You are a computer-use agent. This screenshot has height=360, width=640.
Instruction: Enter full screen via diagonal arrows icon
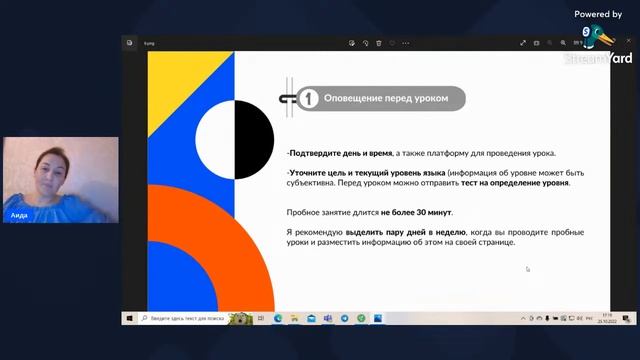[523, 43]
